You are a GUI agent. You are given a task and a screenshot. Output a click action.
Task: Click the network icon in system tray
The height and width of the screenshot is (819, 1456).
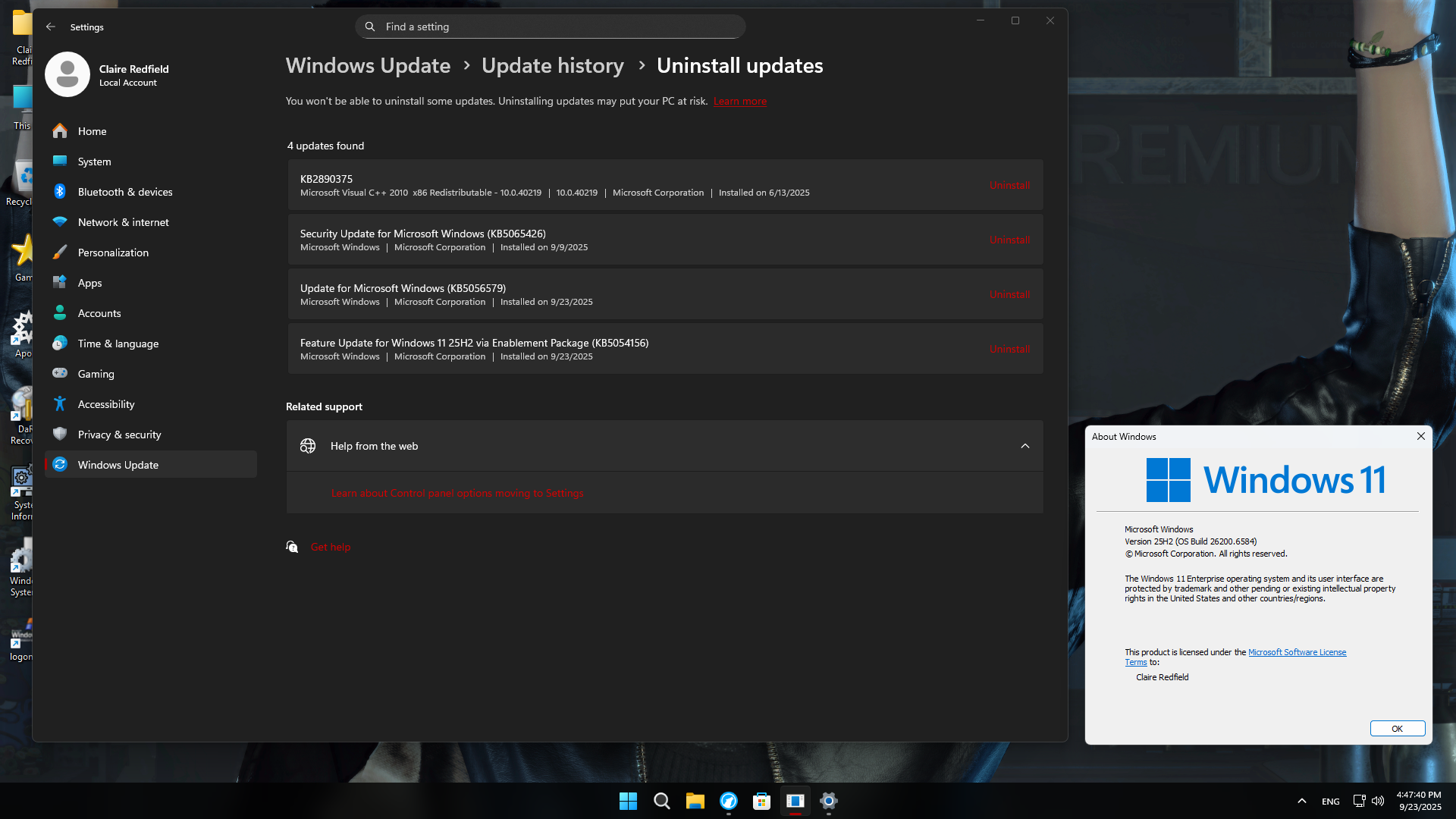coord(1359,801)
